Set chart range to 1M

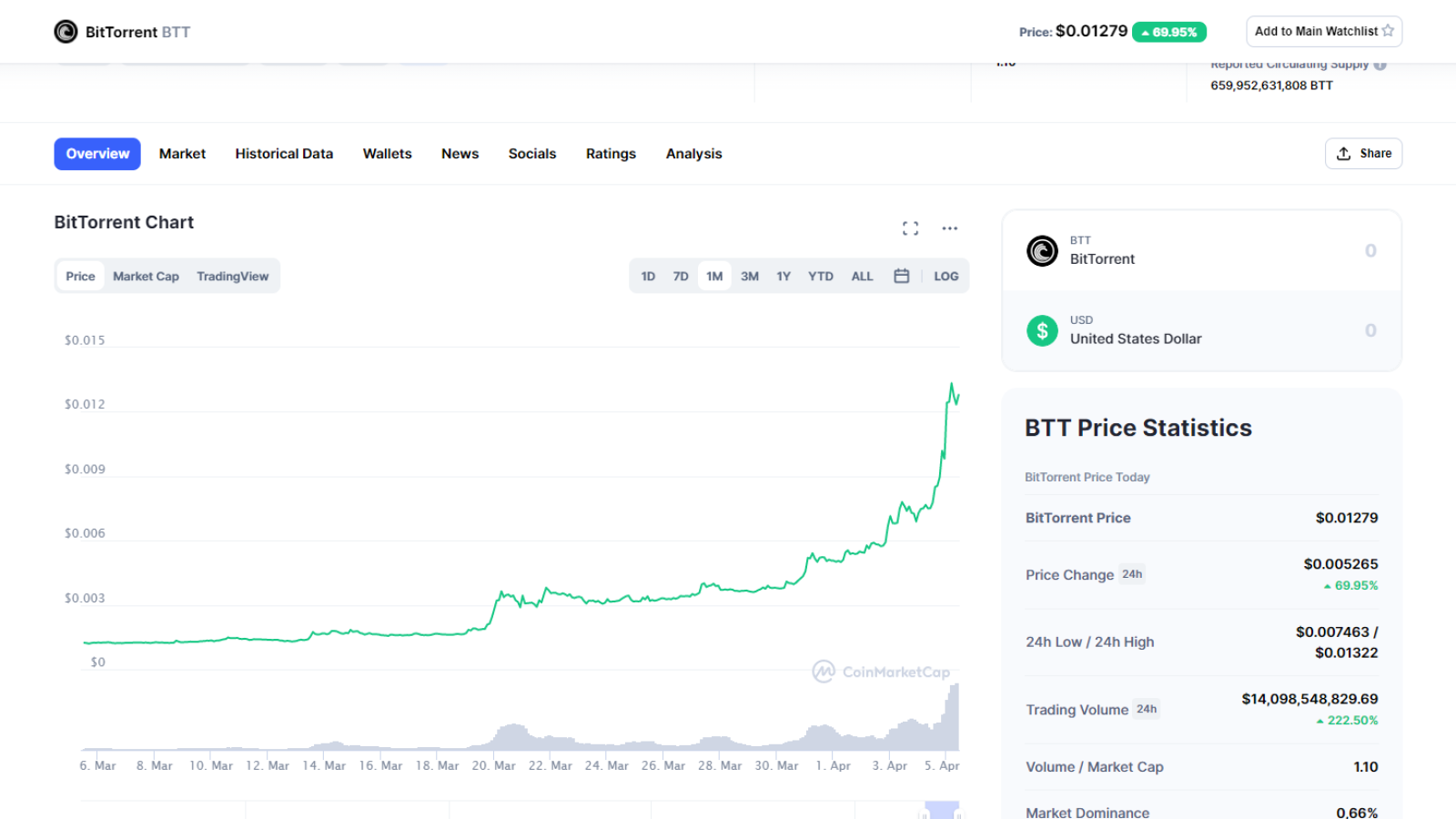(x=714, y=276)
